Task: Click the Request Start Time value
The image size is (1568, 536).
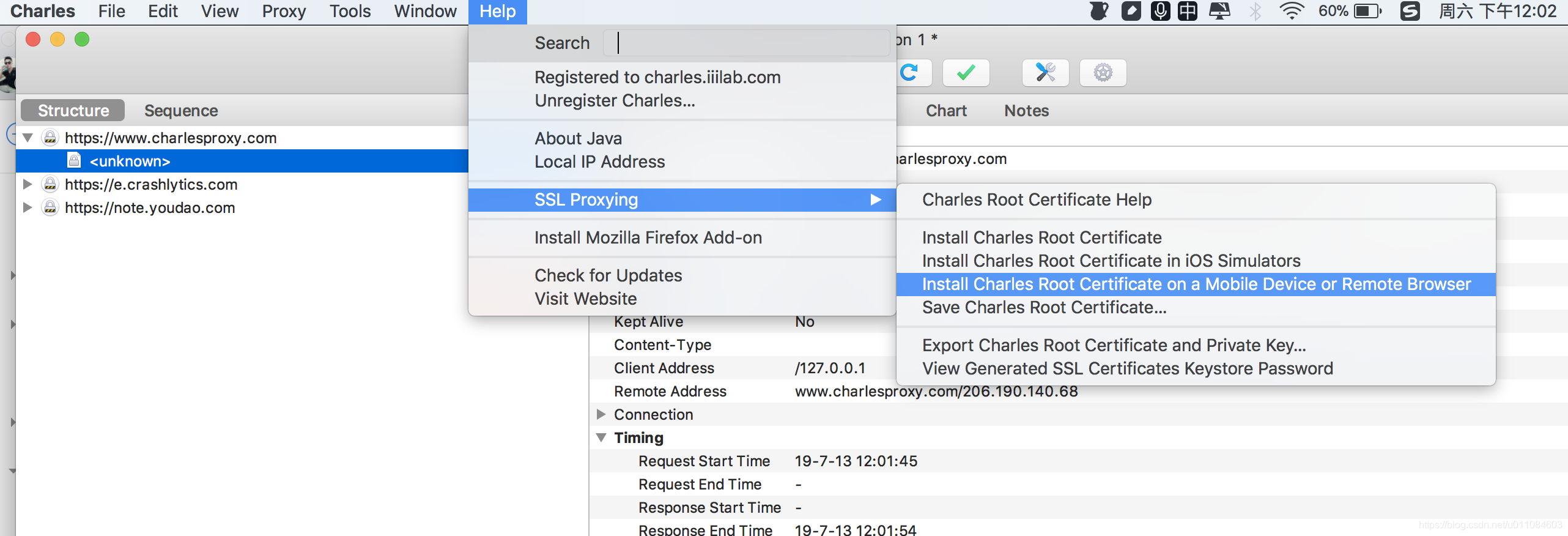Action: [856, 461]
